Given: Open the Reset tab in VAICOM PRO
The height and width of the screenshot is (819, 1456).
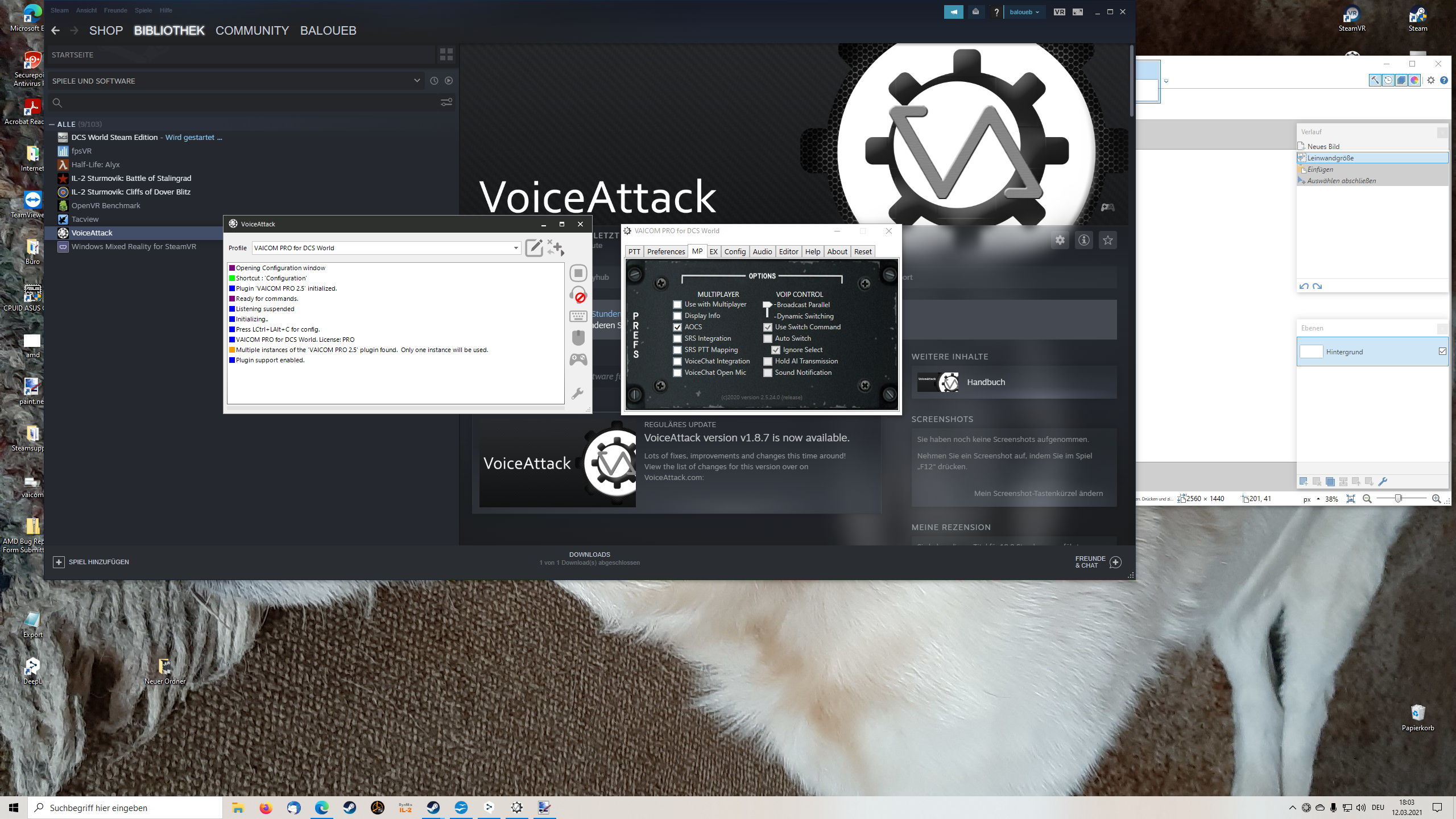Looking at the screenshot, I should [x=863, y=251].
